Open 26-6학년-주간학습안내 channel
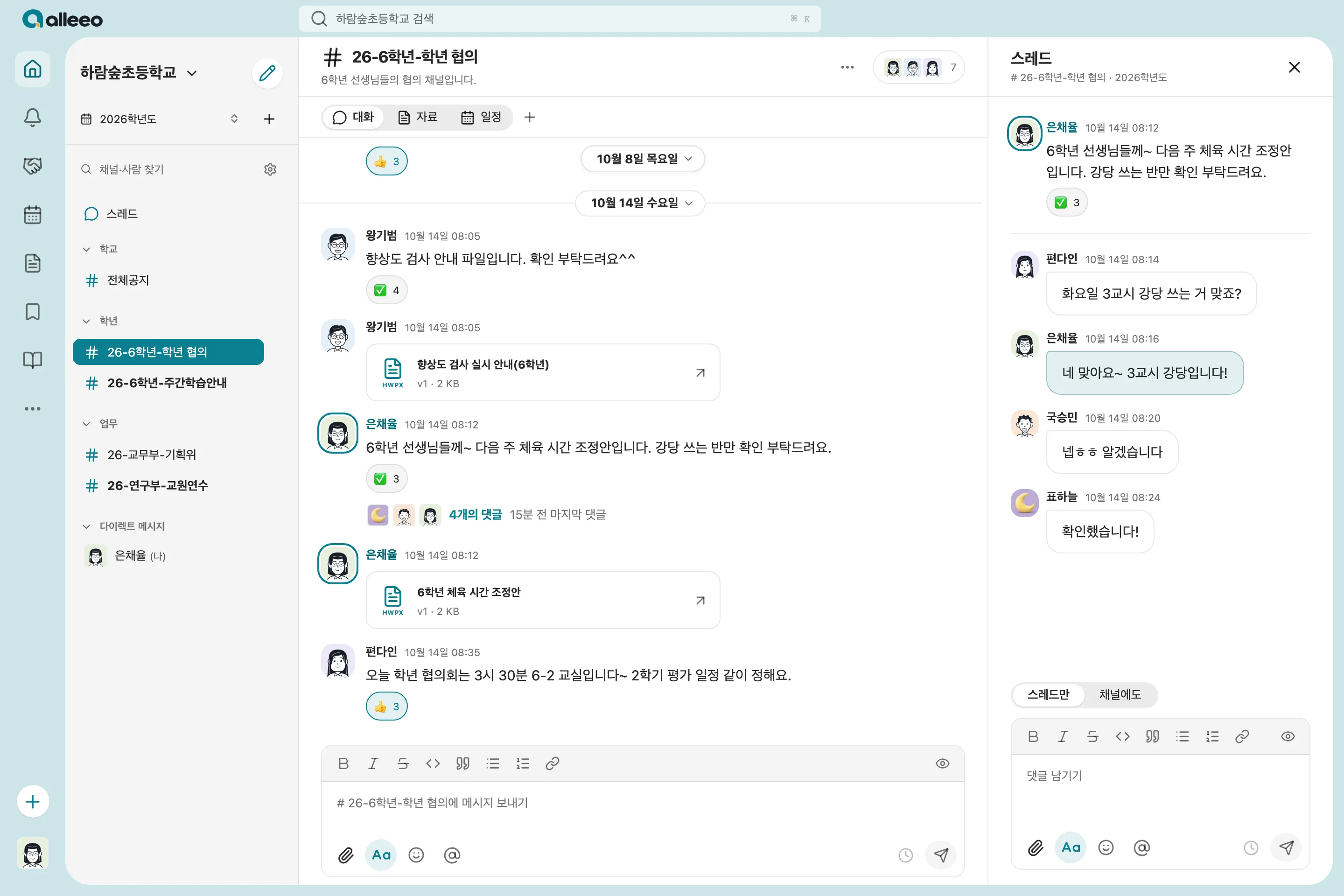 [168, 383]
